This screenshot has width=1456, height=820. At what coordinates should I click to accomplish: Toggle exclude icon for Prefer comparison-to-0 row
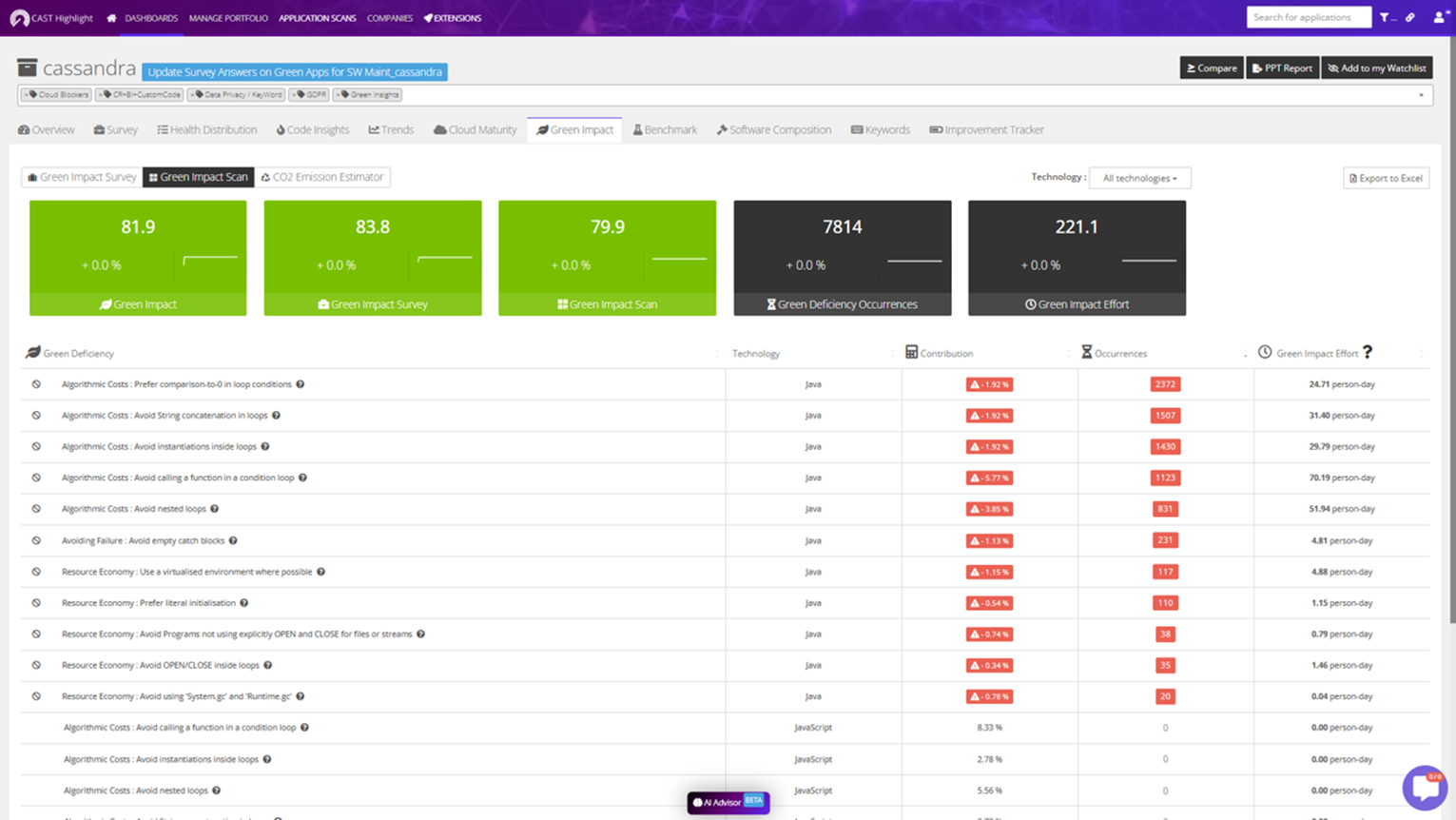pos(36,384)
